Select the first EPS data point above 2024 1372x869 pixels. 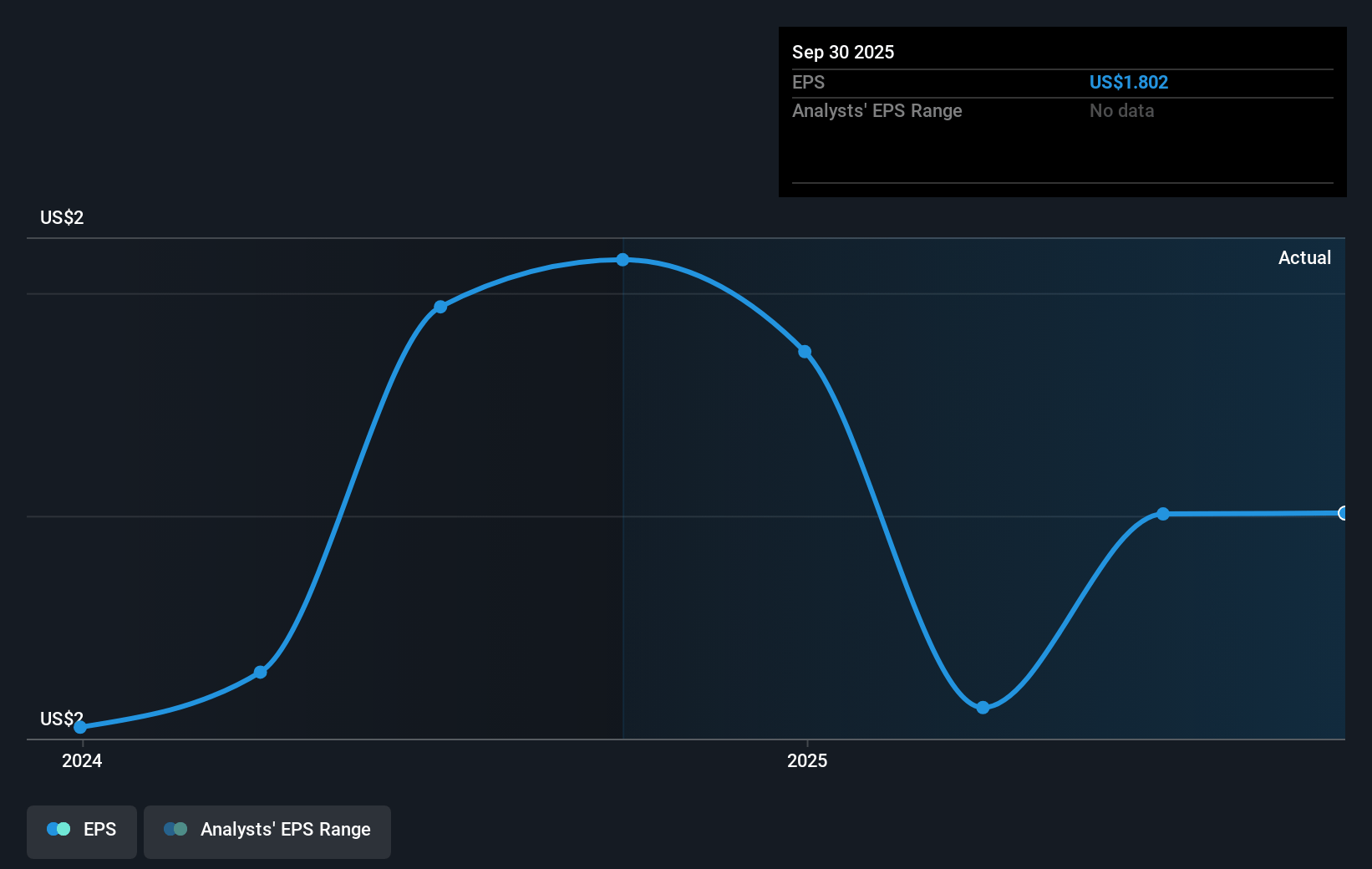pyautogui.click(x=80, y=727)
